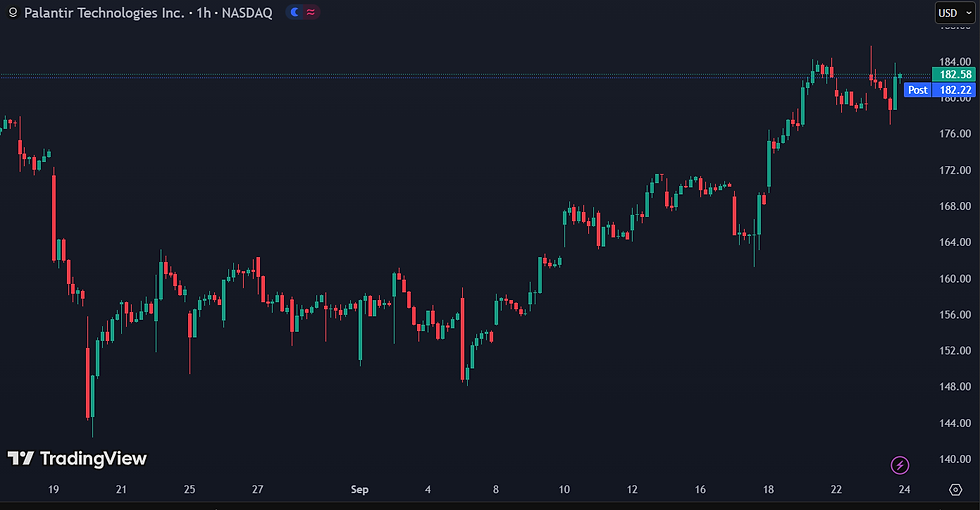980x510 pixels.
Task: Click the 8 date label on the time axis
Action: point(496,489)
